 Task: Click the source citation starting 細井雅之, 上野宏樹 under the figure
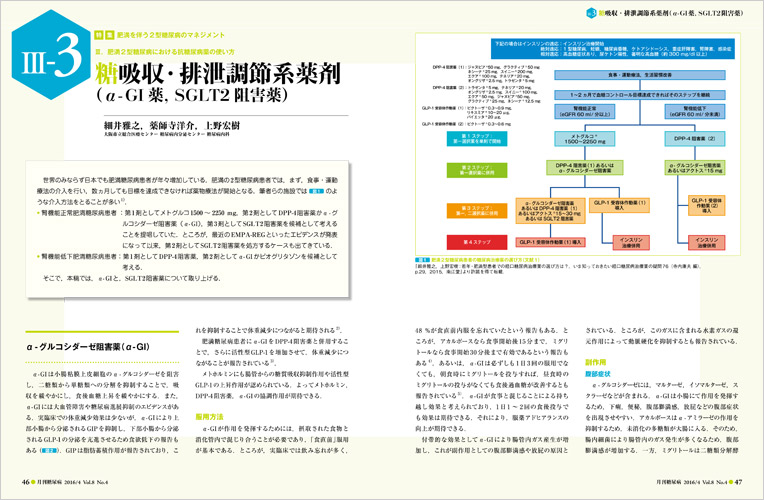557,269
